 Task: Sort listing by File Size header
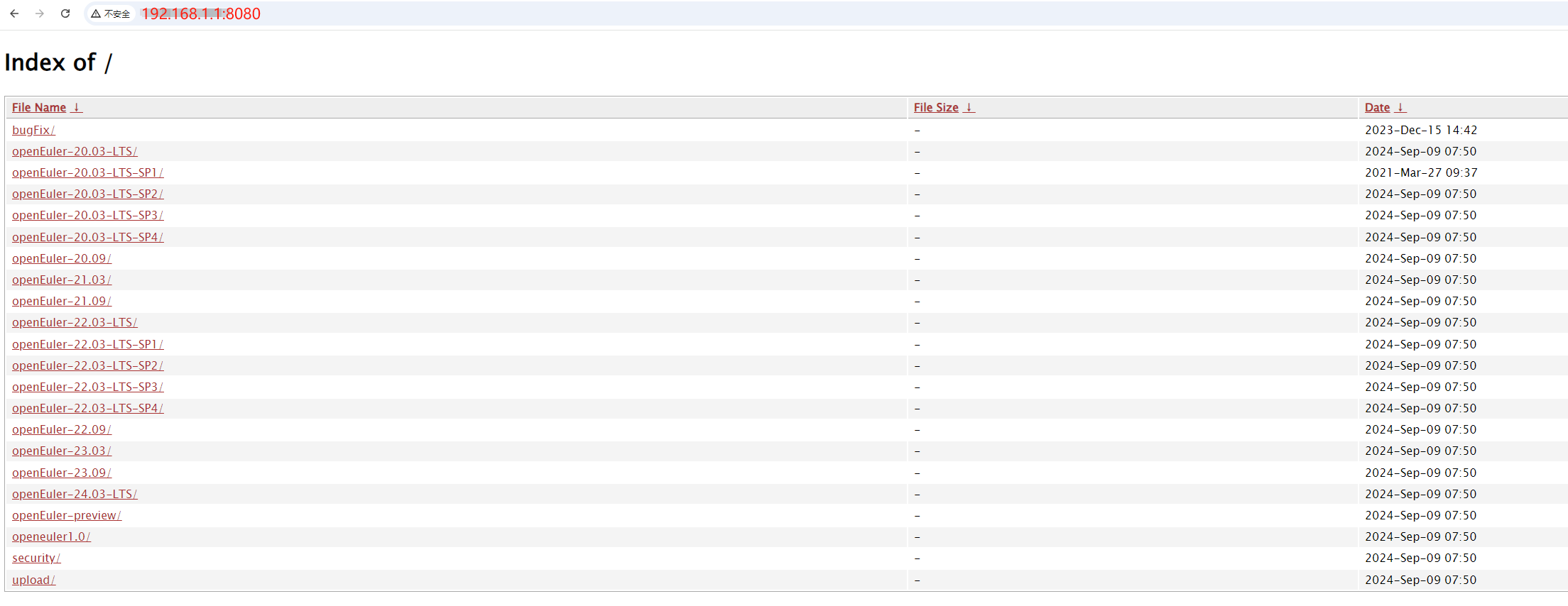pyautogui.click(x=936, y=107)
